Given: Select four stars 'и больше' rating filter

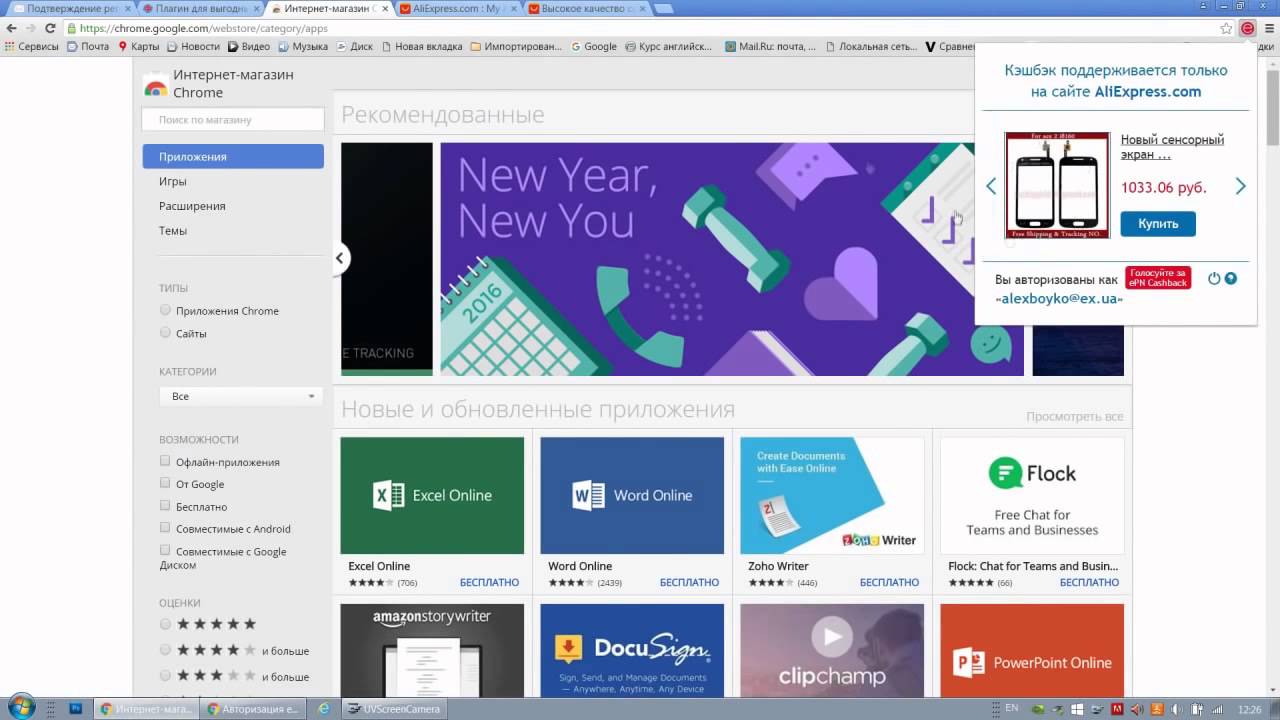Looking at the screenshot, I should (x=166, y=650).
